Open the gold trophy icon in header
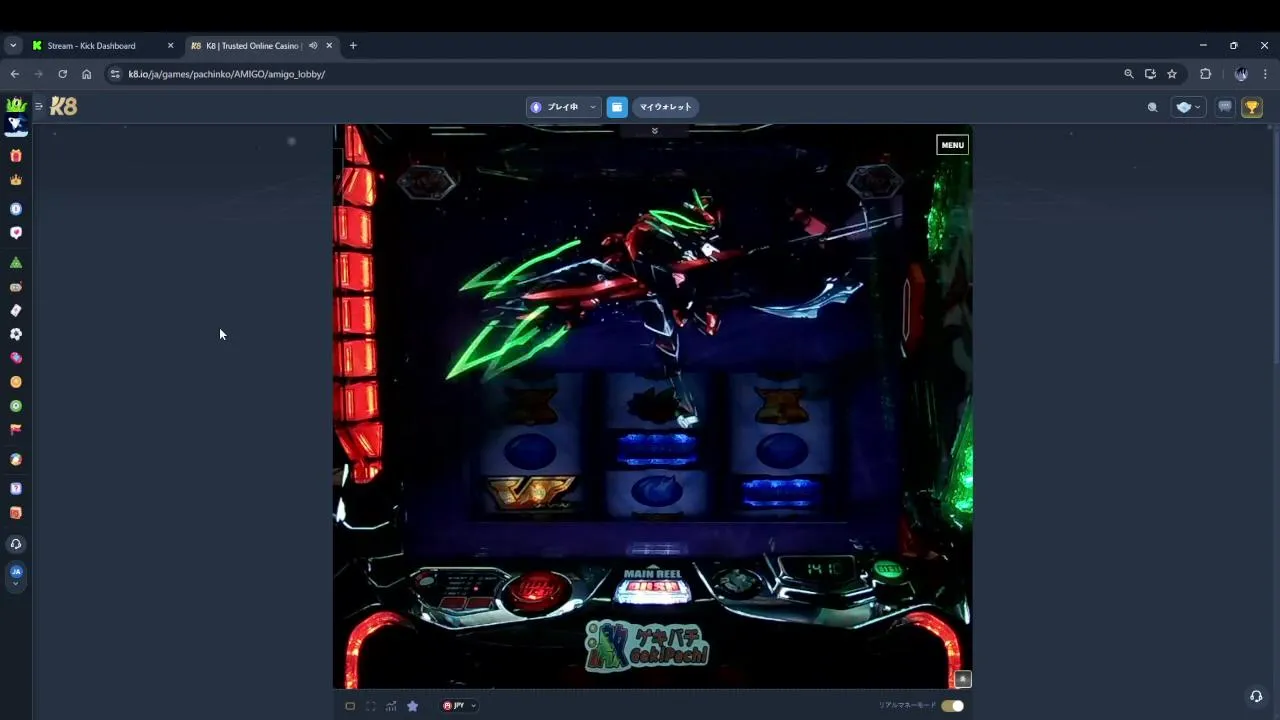This screenshot has height=720, width=1280. pos(1252,107)
